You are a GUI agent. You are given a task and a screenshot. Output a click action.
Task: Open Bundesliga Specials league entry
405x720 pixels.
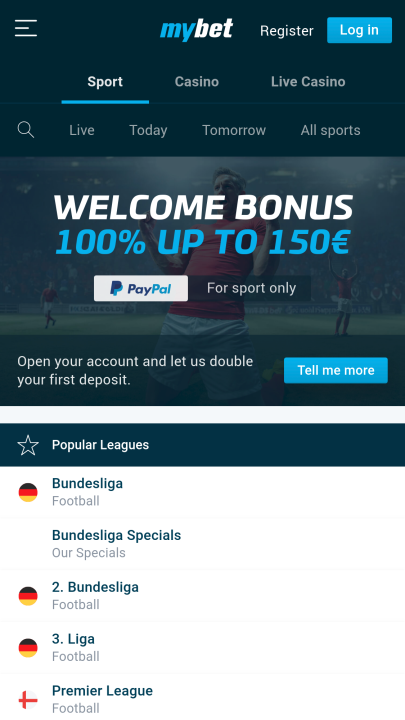[202, 544]
